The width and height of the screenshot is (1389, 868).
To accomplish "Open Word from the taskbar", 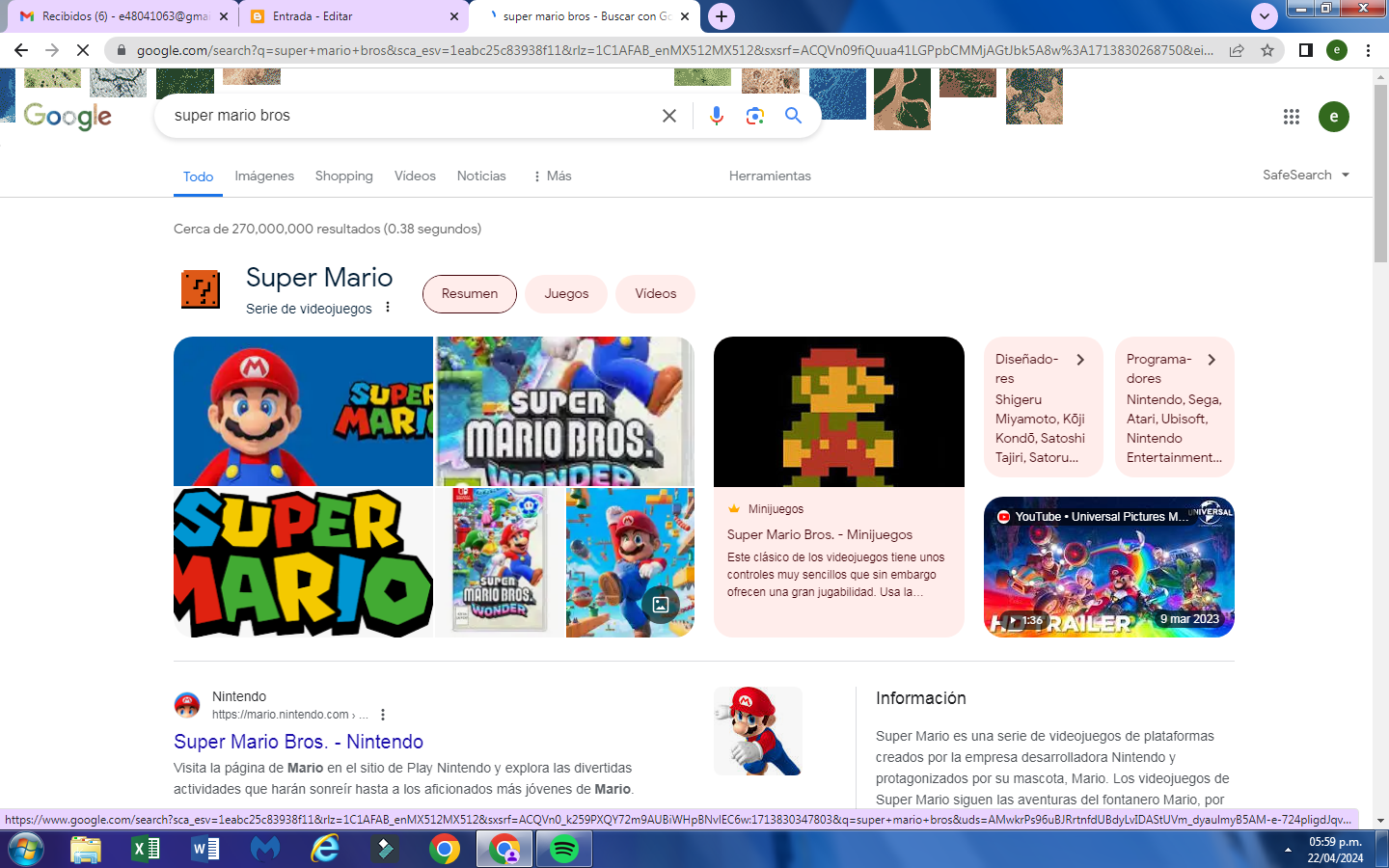I will tap(205, 849).
